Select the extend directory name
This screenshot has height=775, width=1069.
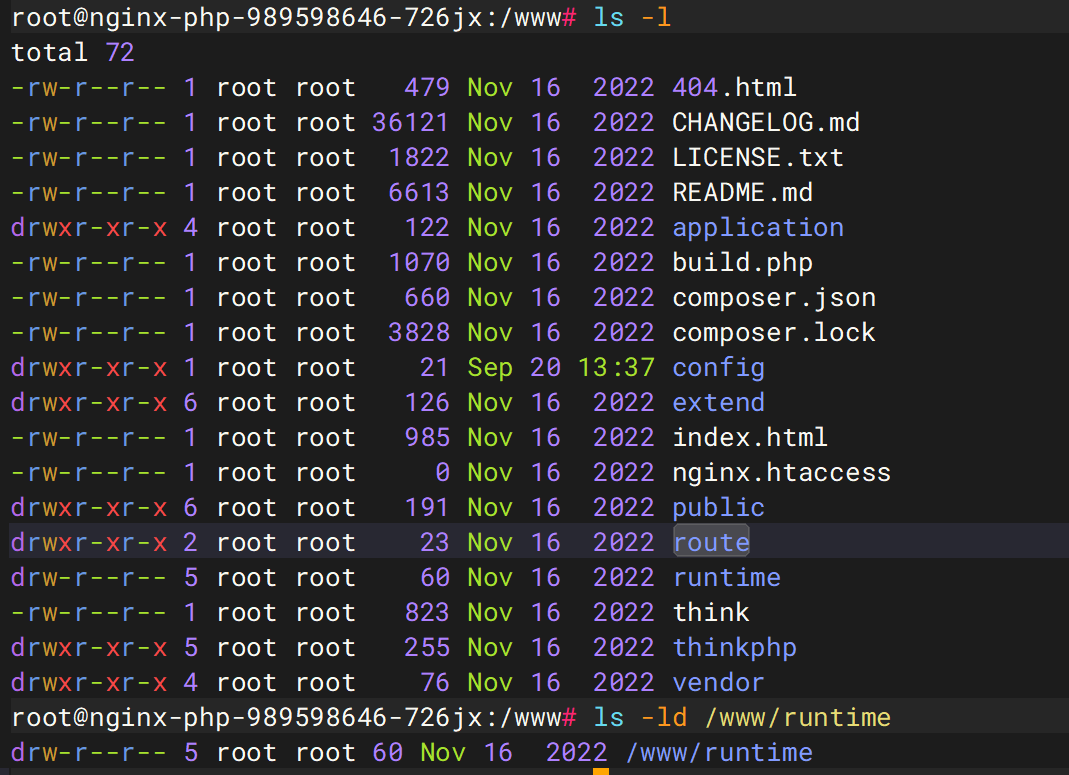(719, 403)
